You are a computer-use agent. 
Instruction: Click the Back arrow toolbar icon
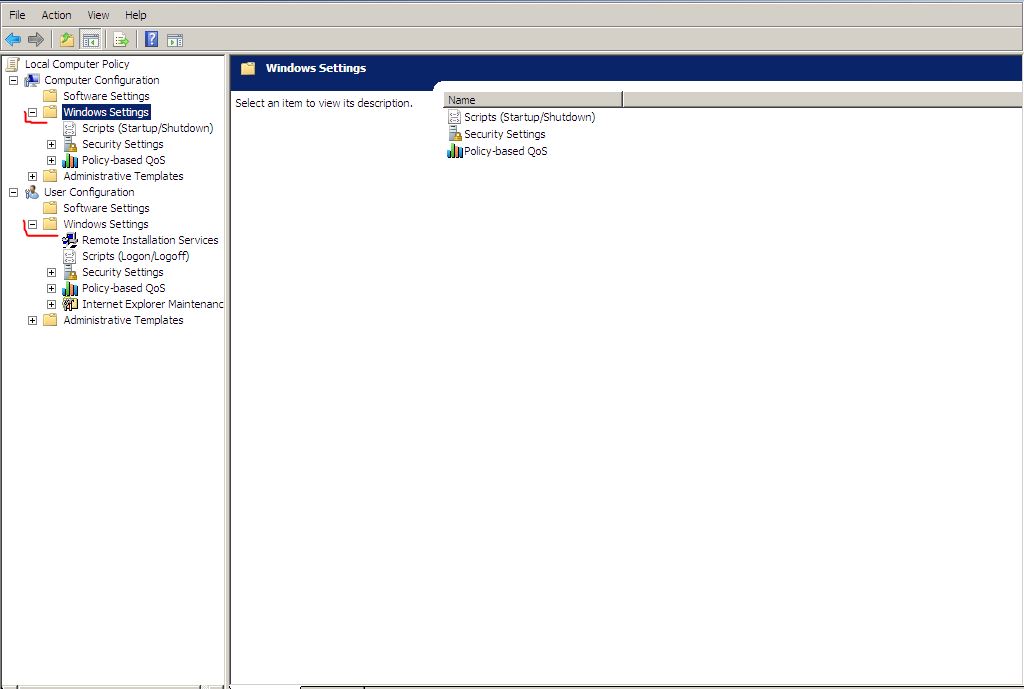(x=12, y=40)
